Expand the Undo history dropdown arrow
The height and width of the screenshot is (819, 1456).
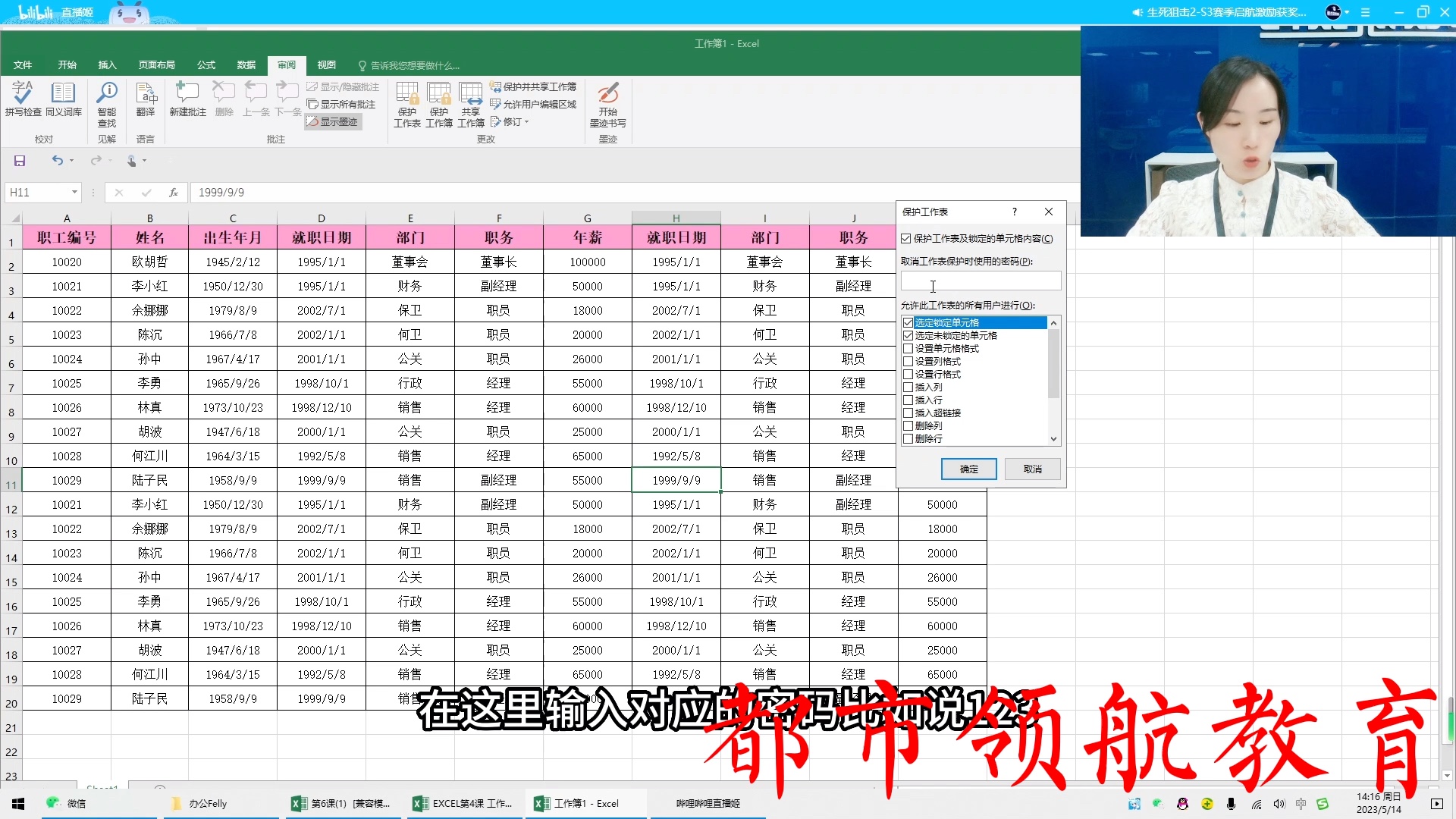click(x=71, y=161)
